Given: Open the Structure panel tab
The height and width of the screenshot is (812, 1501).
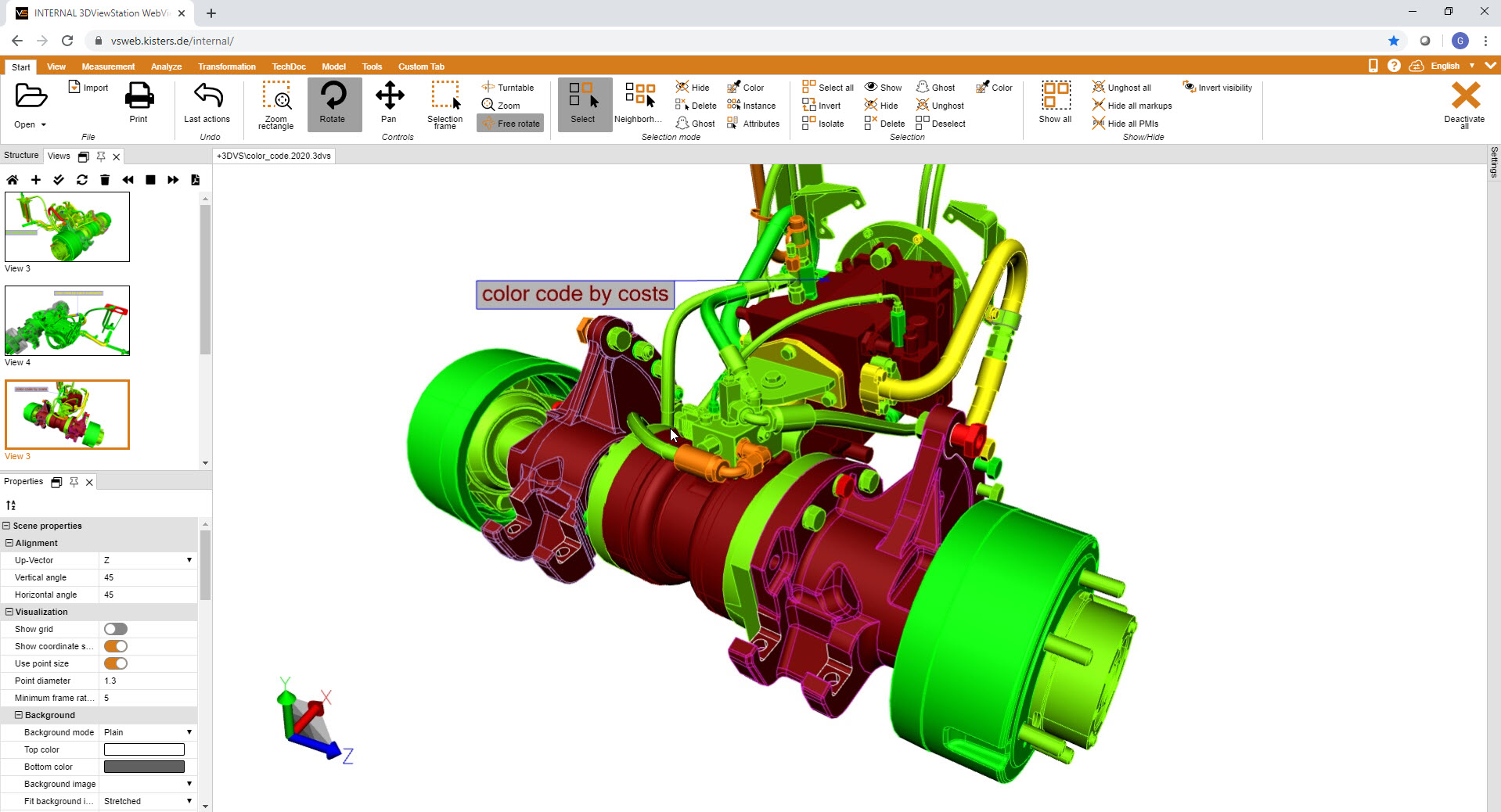Looking at the screenshot, I should click(x=21, y=155).
